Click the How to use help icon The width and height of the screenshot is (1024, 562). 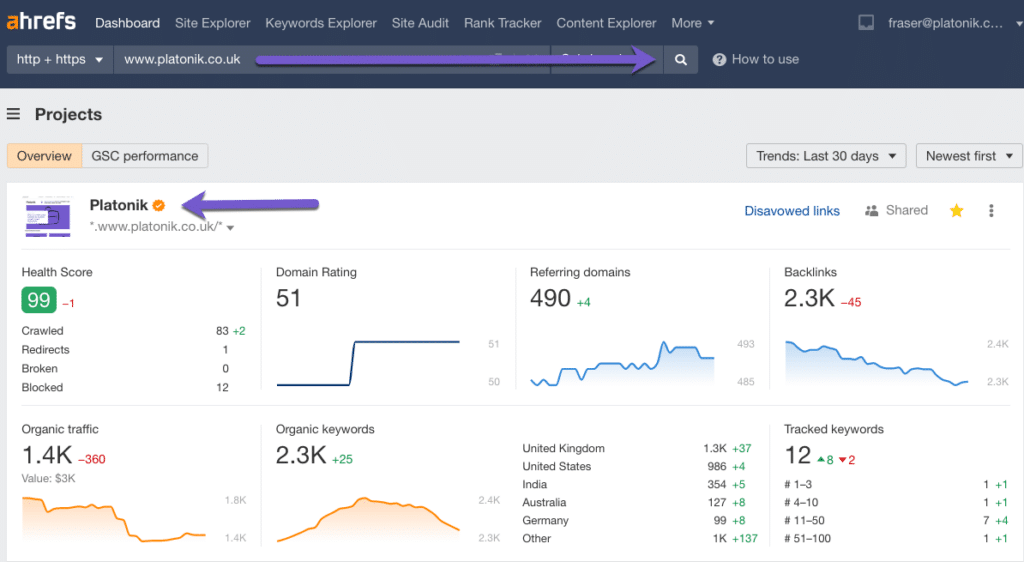click(x=719, y=60)
